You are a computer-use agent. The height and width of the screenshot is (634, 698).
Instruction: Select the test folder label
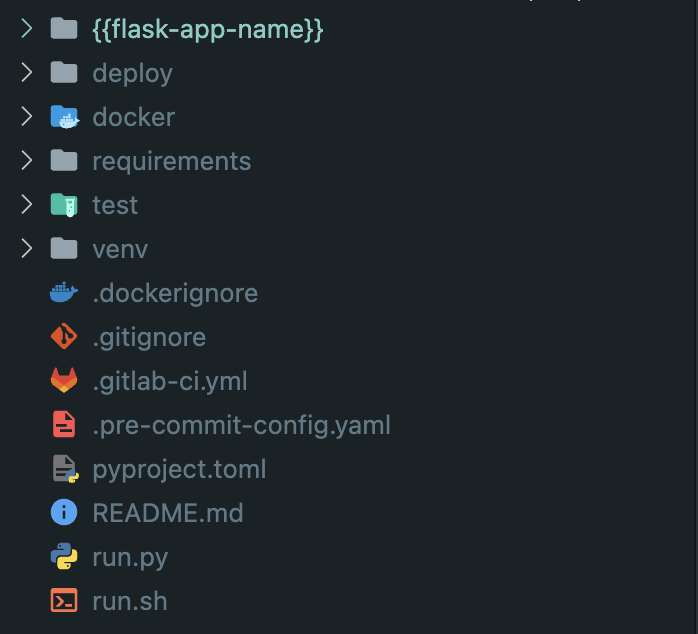[115, 205]
